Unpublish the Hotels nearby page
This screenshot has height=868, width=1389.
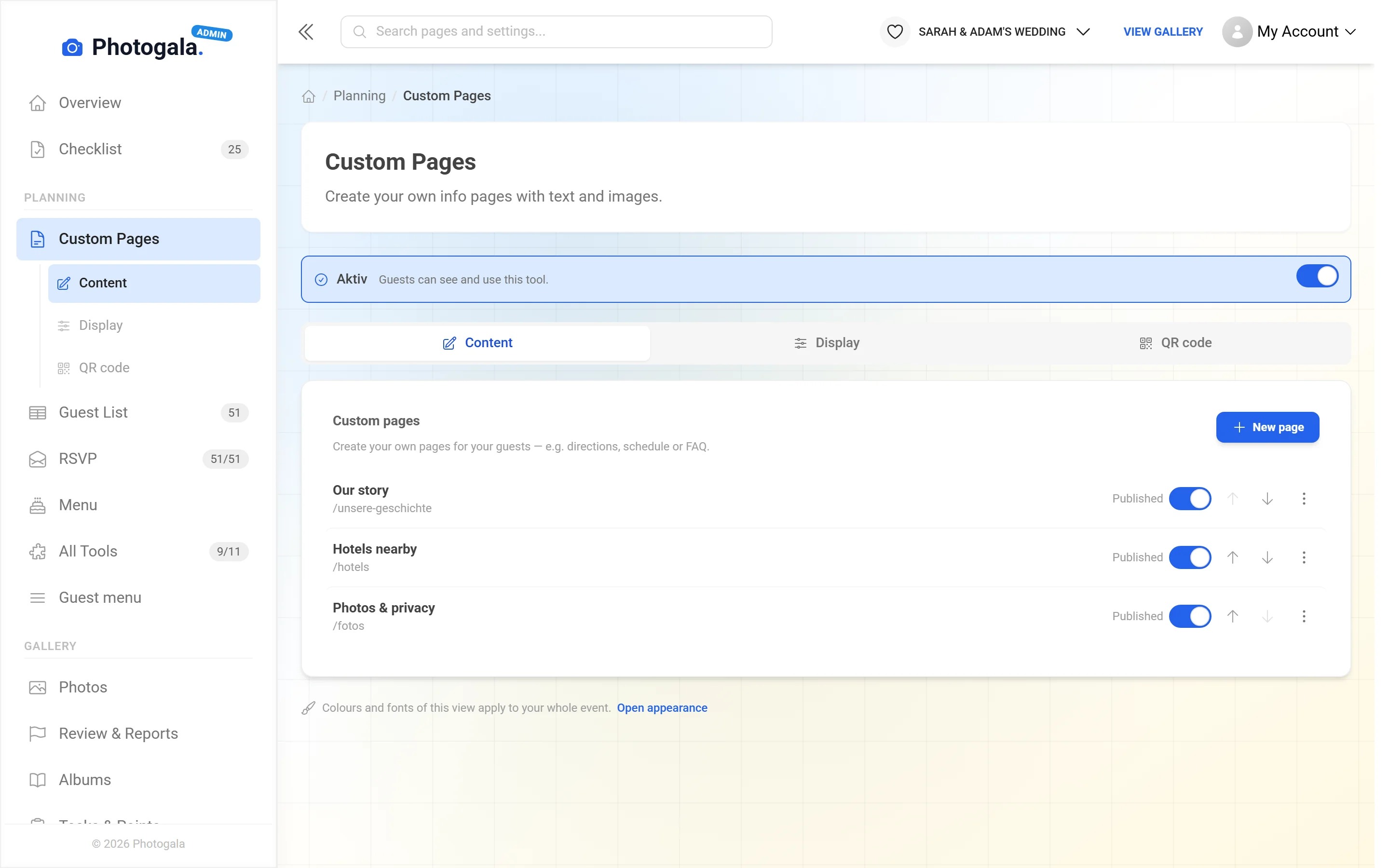click(x=1189, y=557)
